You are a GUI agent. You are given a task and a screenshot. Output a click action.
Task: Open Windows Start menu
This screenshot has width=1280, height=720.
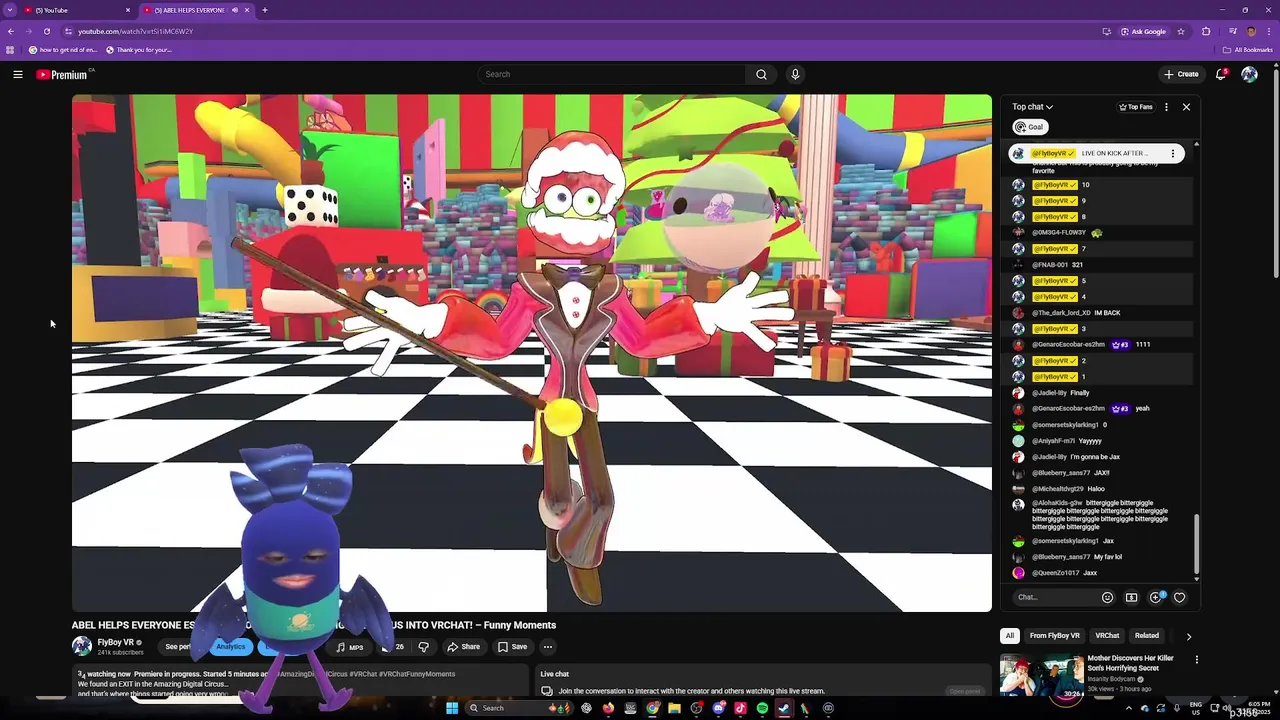click(x=452, y=708)
